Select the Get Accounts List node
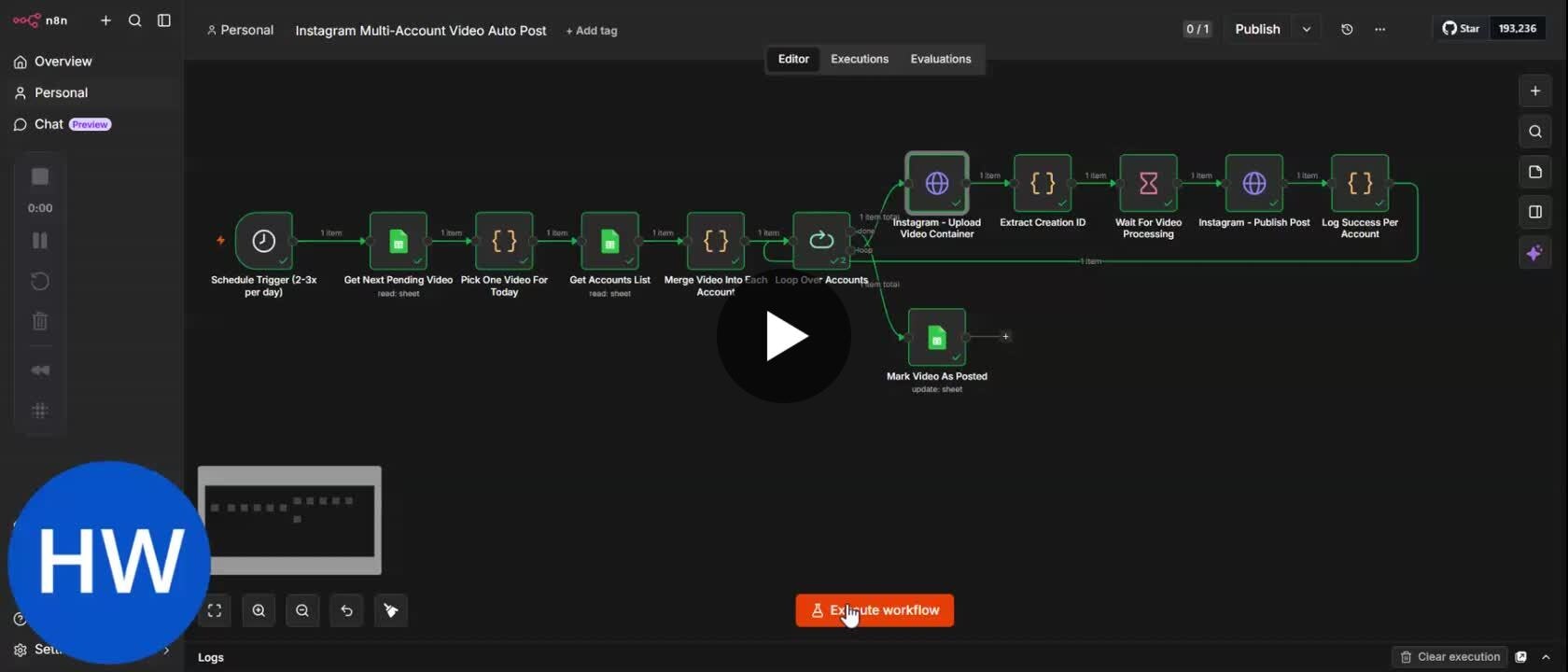This screenshot has width=1568, height=672. [609, 241]
